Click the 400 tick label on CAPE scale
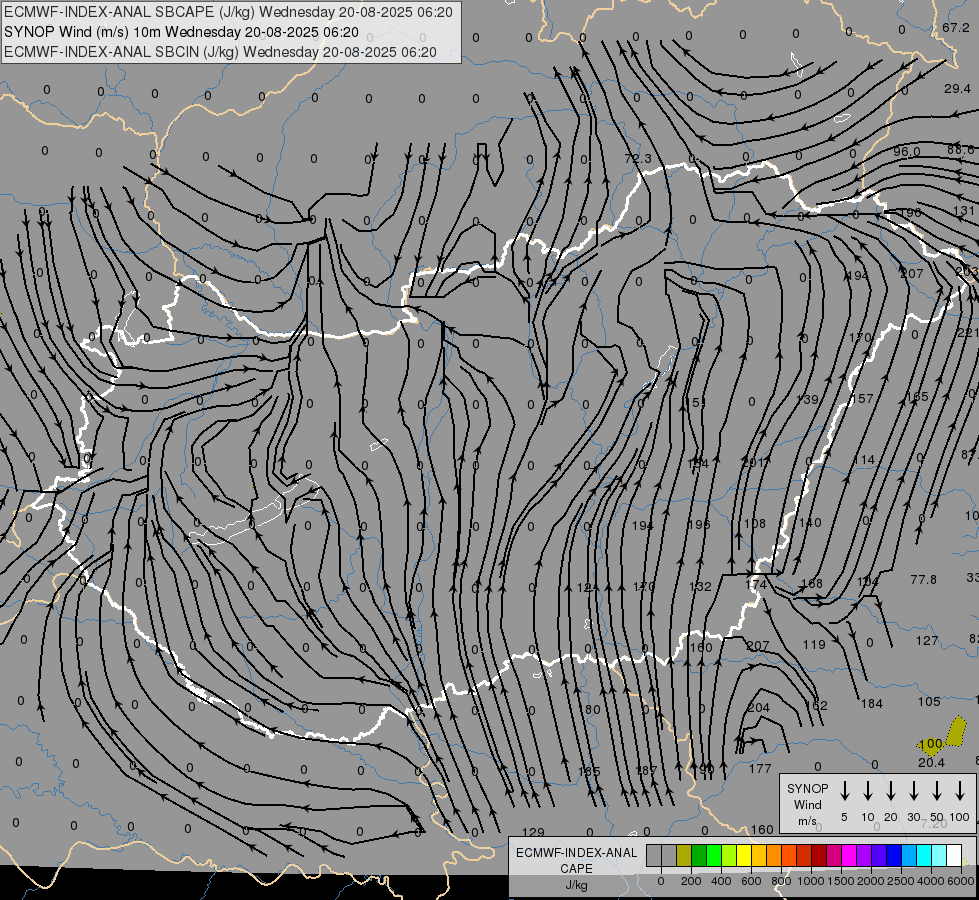The height and width of the screenshot is (900, 979). 721,881
